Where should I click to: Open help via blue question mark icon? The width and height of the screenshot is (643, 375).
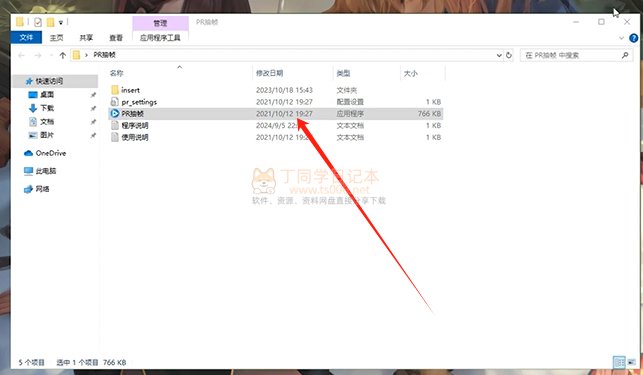point(634,38)
